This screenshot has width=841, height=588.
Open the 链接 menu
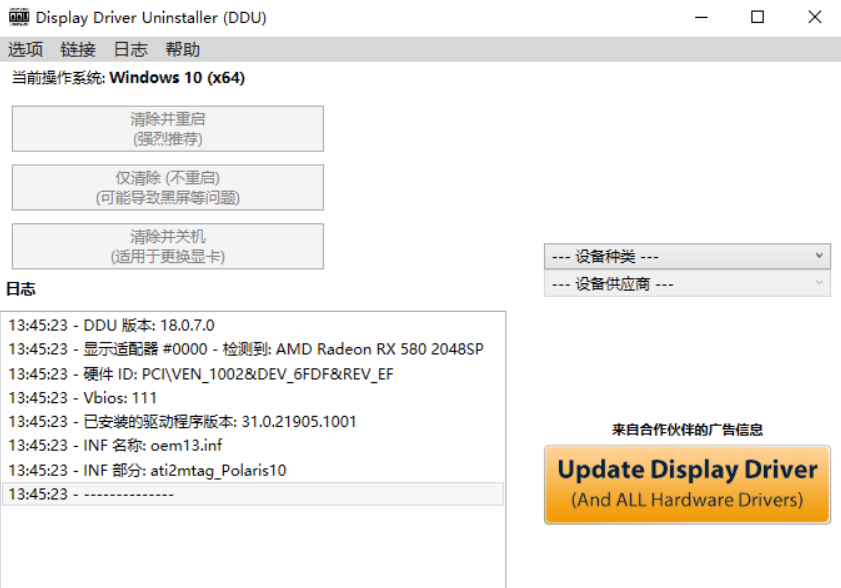[78, 49]
